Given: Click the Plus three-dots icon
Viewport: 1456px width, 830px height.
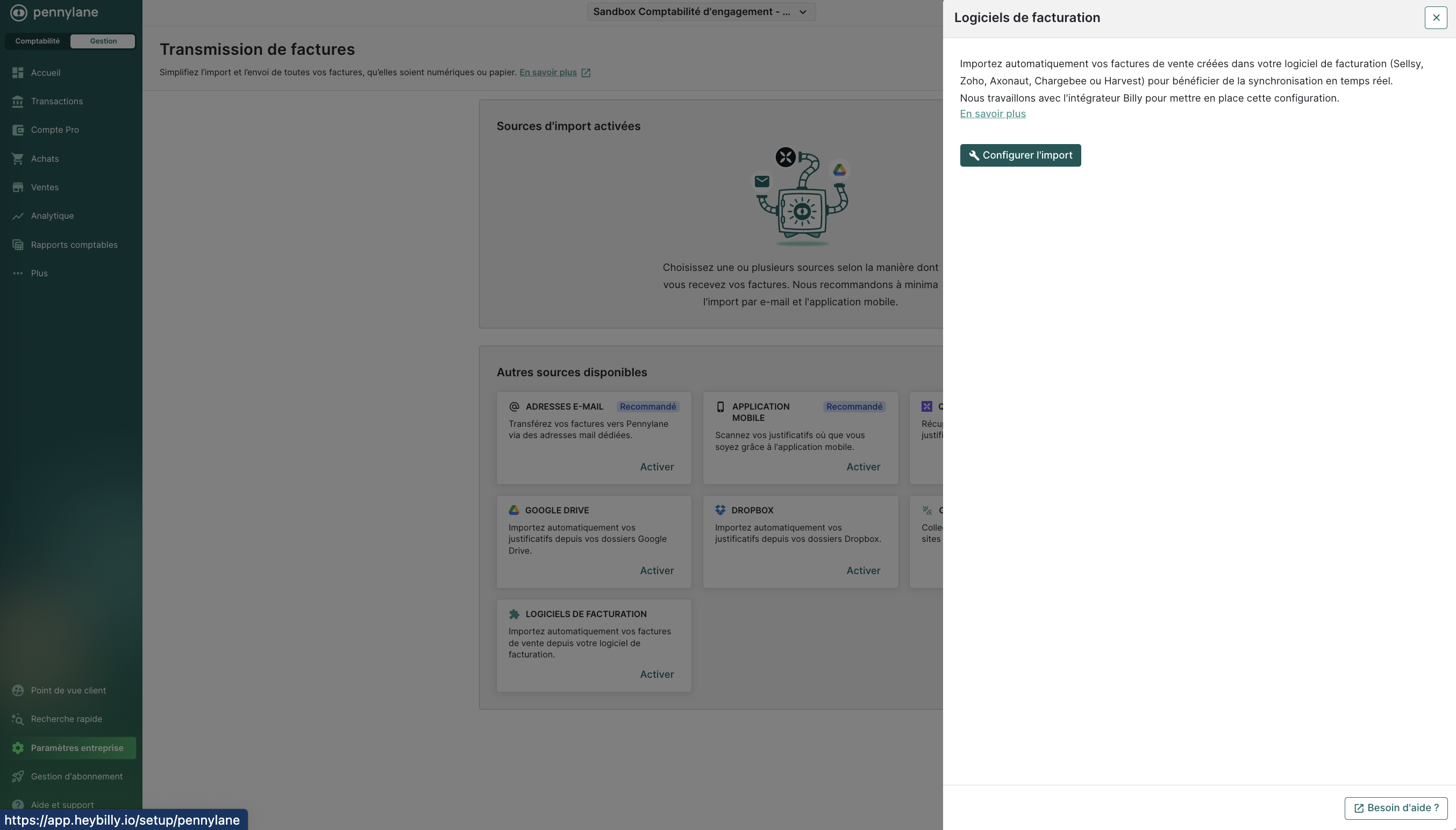Looking at the screenshot, I should click(x=18, y=273).
